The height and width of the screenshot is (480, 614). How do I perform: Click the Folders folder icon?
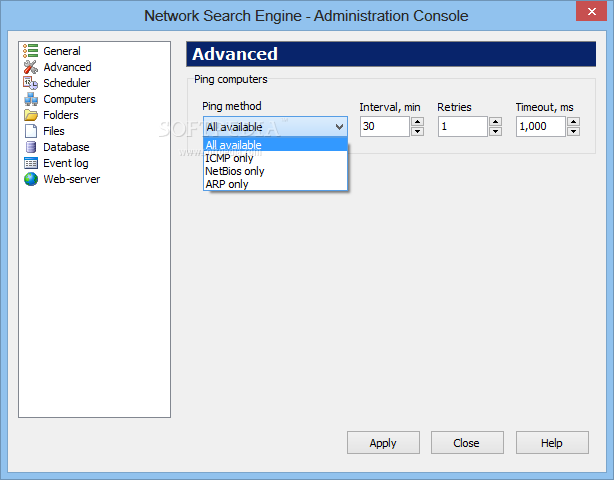pos(31,115)
